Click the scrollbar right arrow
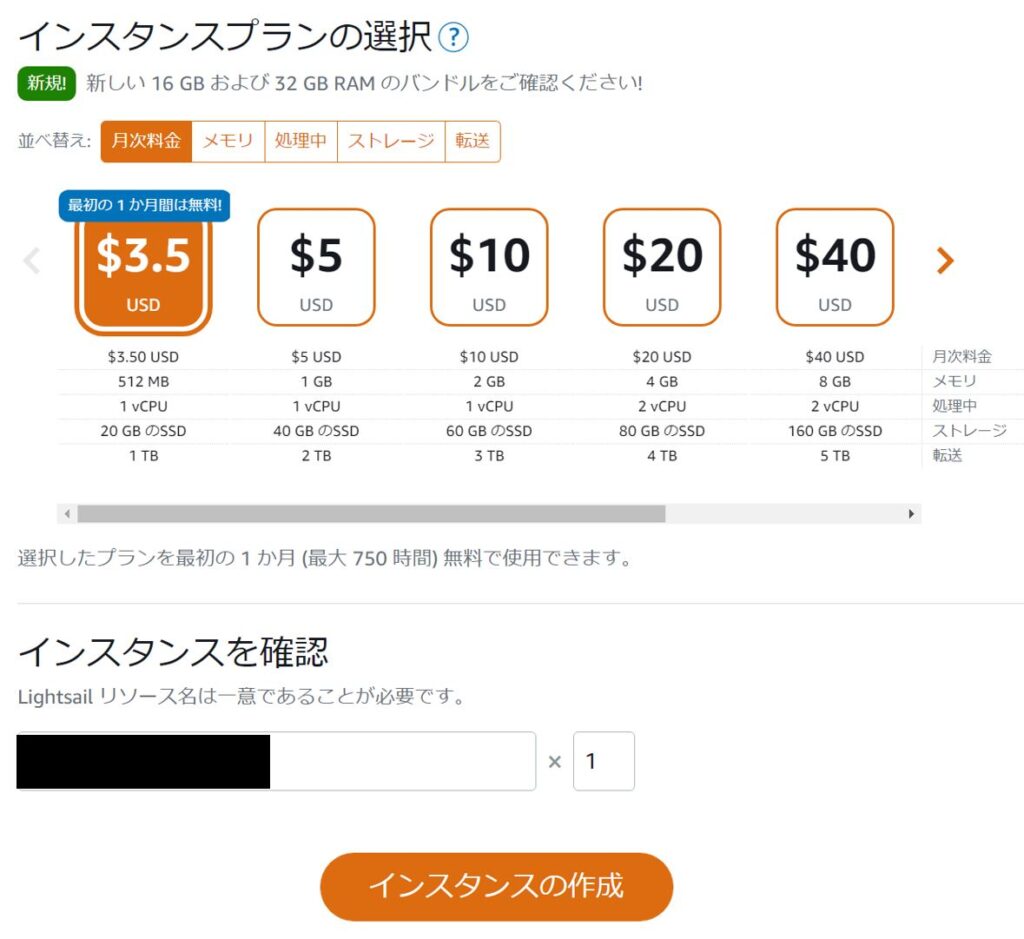The width and height of the screenshot is (1024, 939). click(x=911, y=514)
